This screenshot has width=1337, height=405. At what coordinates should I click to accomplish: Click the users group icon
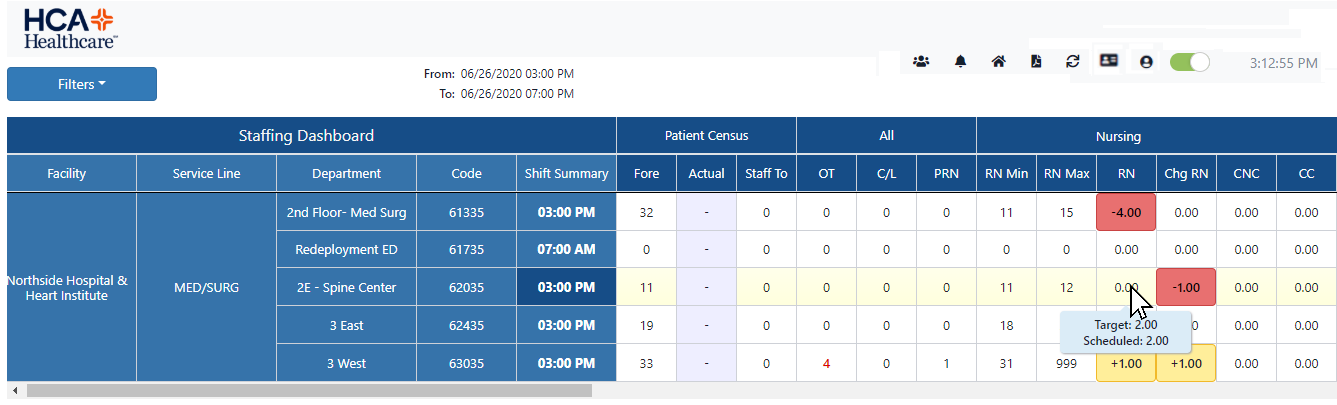click(921, 62)
